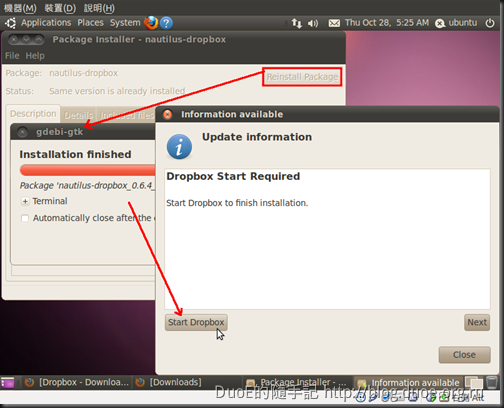Switch to Downloads taskbar window
The height and width of the screenshot is (408, 504).
pyautogui.click(x=169, y=382)
